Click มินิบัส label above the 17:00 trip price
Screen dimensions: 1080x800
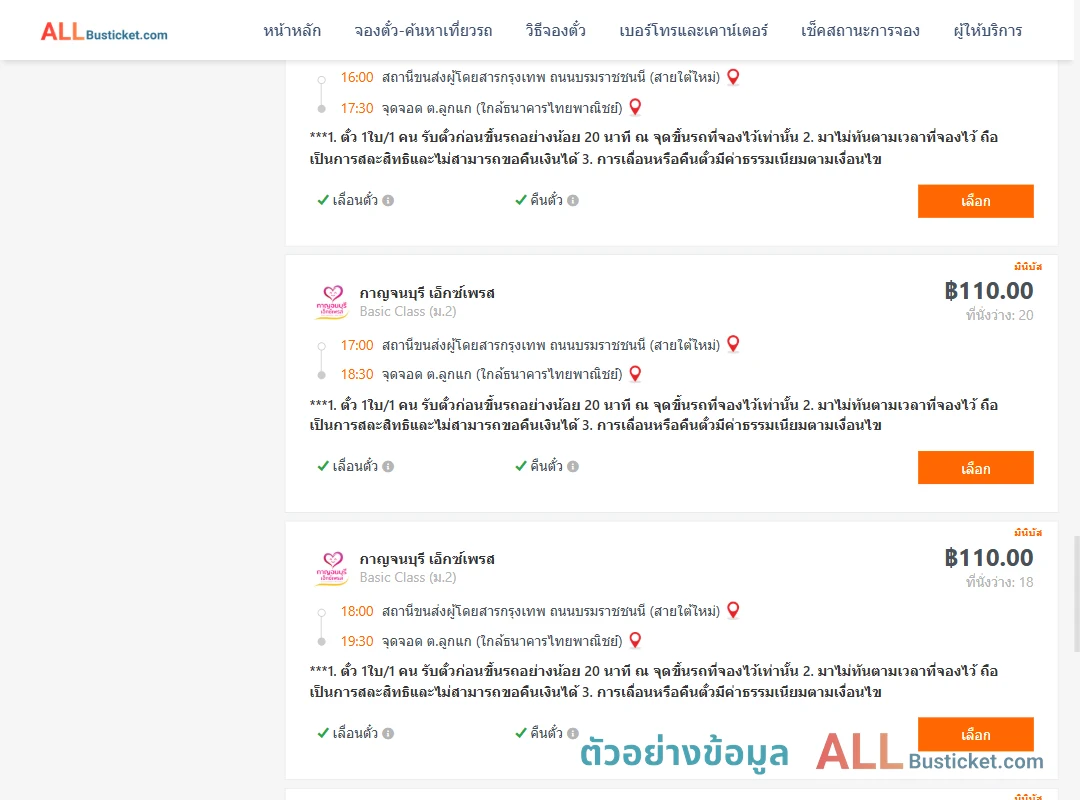click(1028, 266)
